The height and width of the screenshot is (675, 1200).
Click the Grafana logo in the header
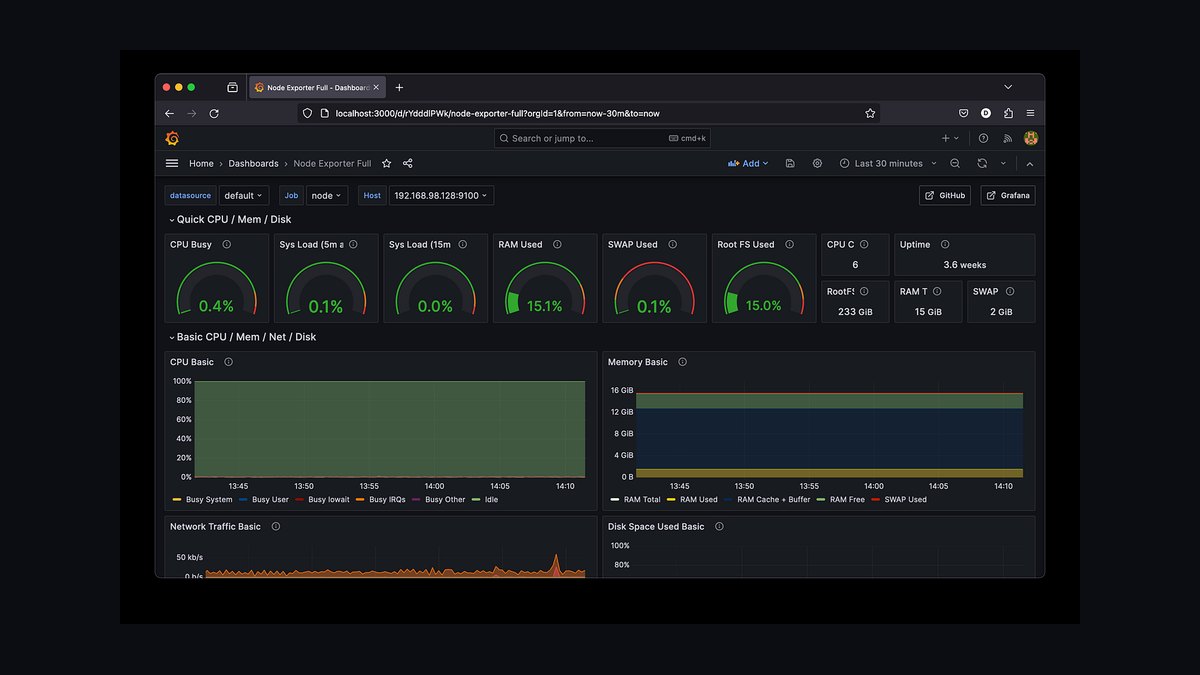pyautogui.click(x=172, y=138)
